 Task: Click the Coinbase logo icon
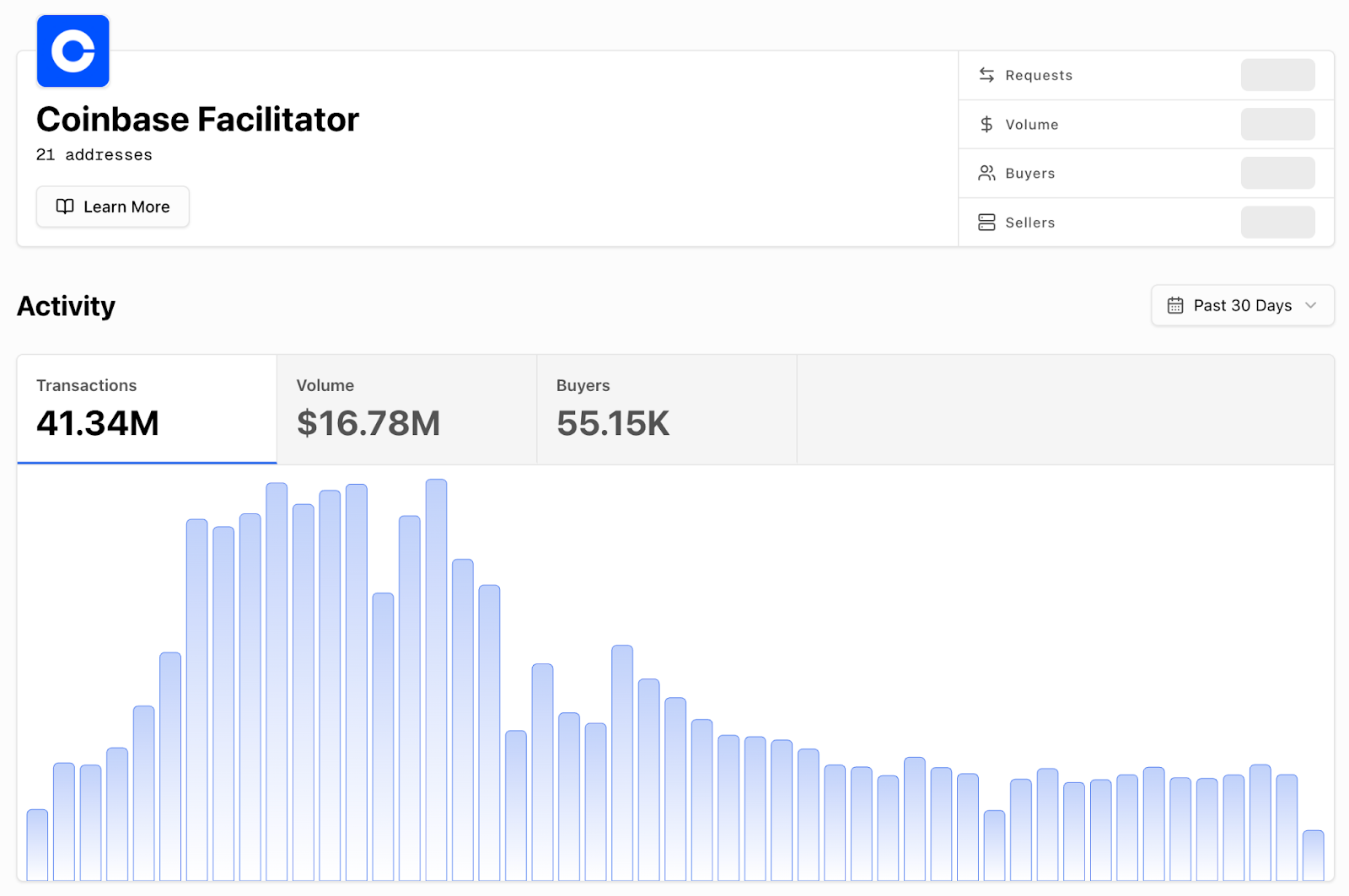click(x=73, y=51)
